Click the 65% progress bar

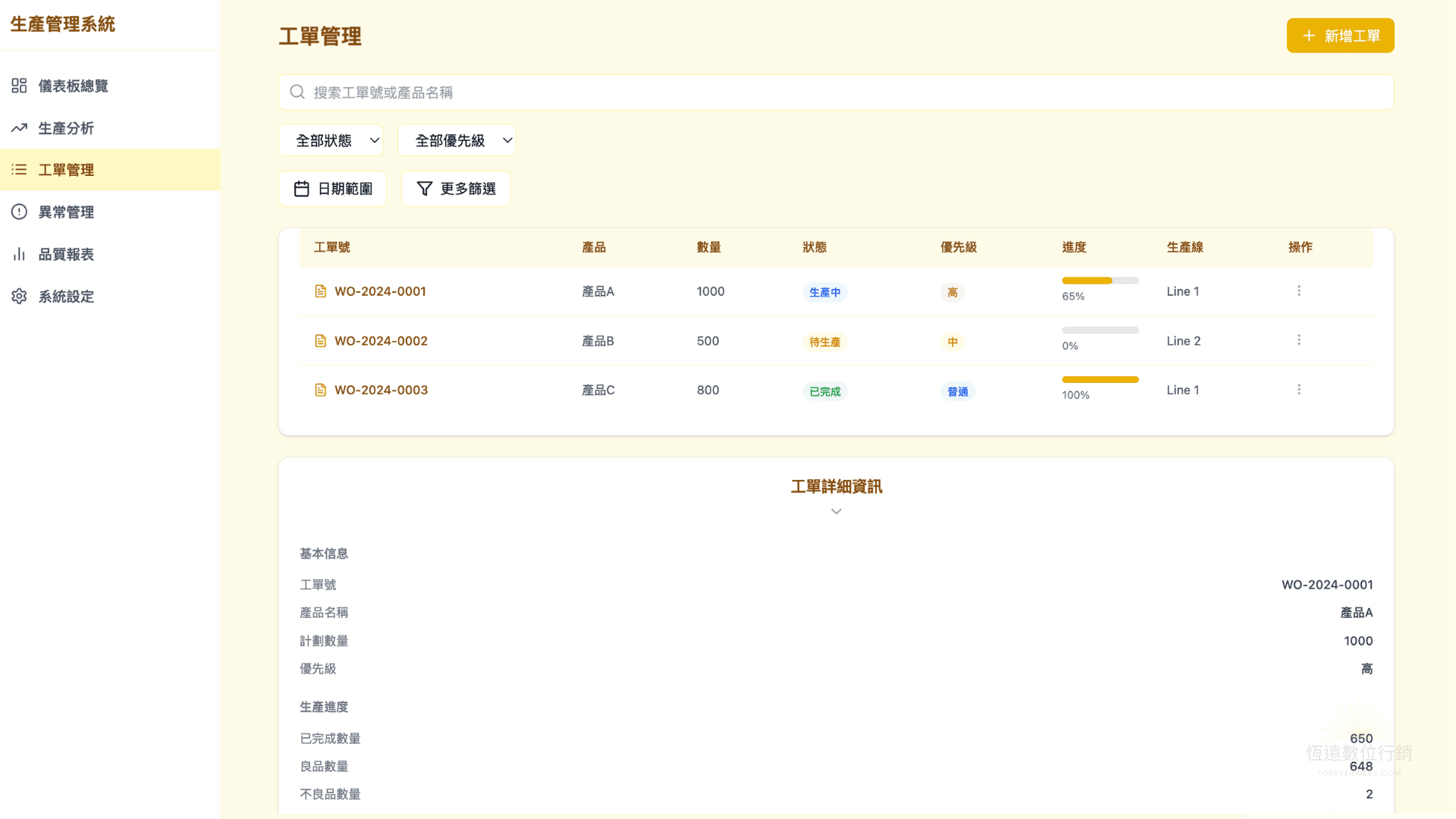1100,280
